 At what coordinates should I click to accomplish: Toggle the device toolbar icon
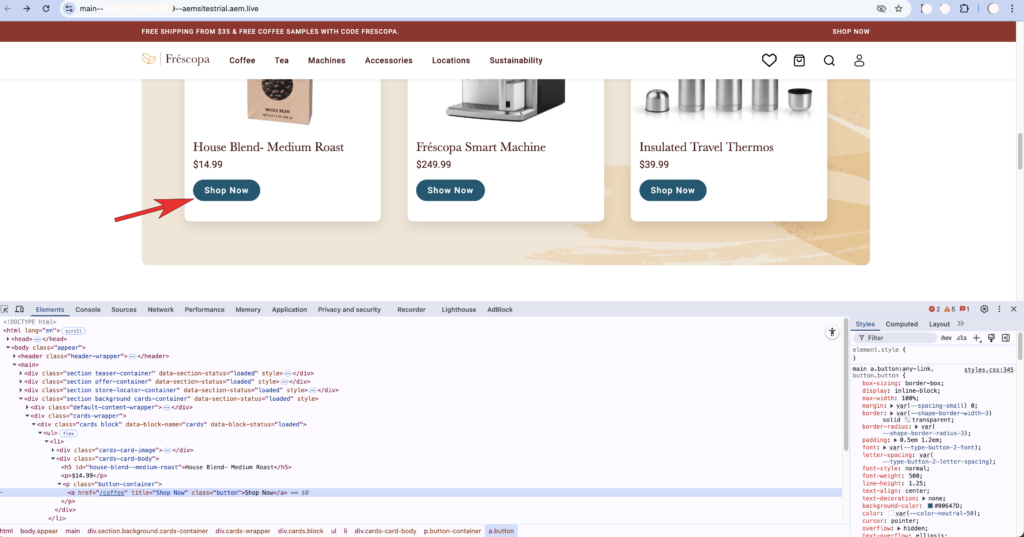coord(20,310)
